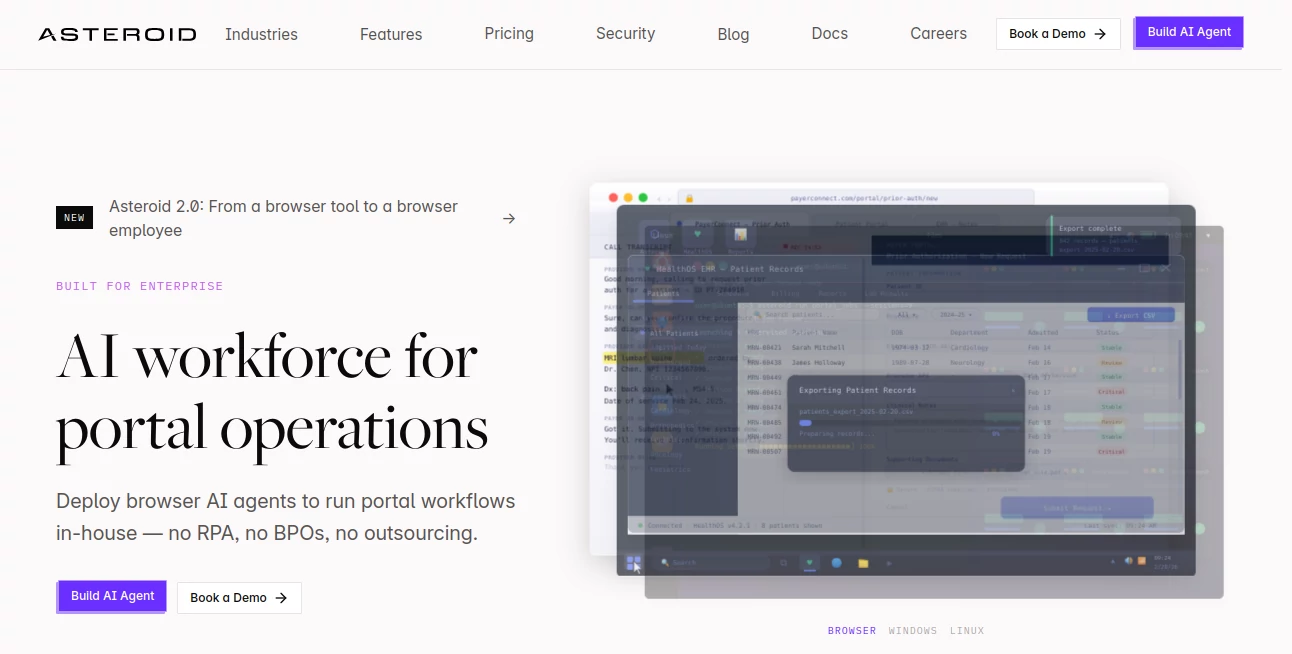1292x654 pixels.
Task: Switch the demo to the LINUX tab
Action: 967,631
